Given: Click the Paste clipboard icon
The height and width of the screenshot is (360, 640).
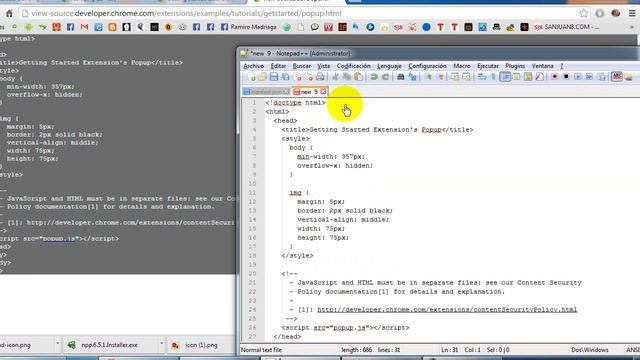Looking at the screenshot, I should (x=358, y=77).
